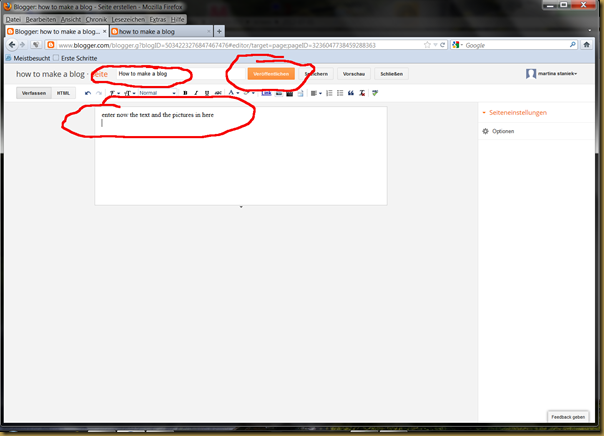Open the Normal paragraph format dropdown

(157, 93)
